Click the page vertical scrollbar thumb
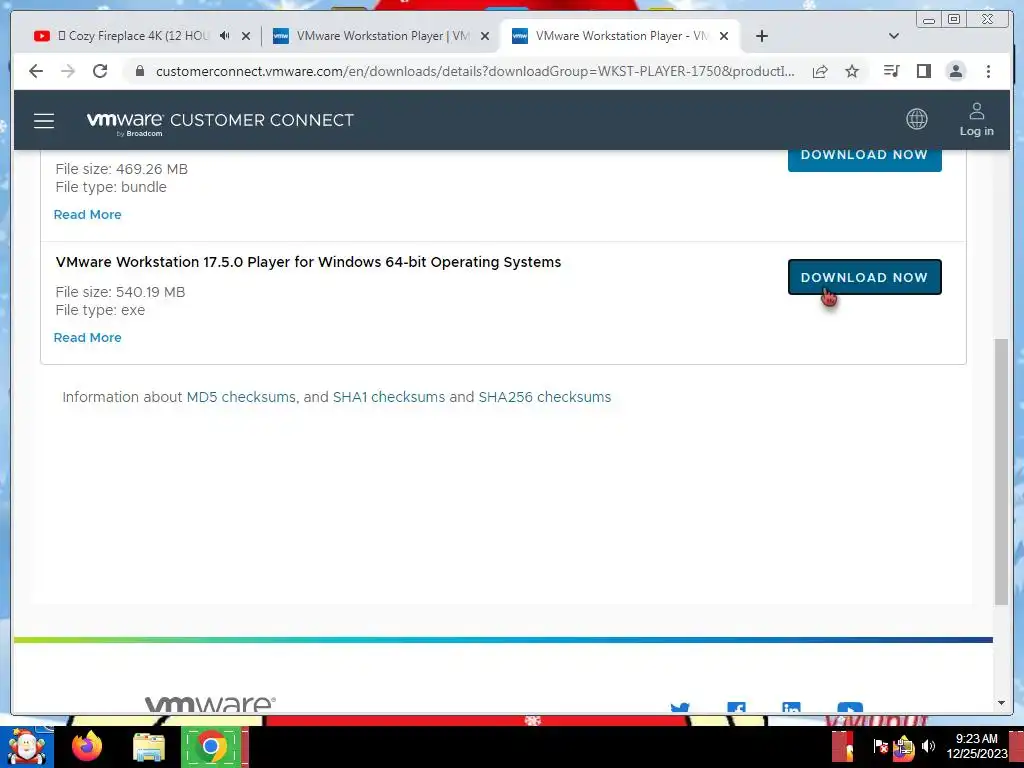This screenshot has width=1024, height=768. pyautogui.click(x=1000, y=472)
